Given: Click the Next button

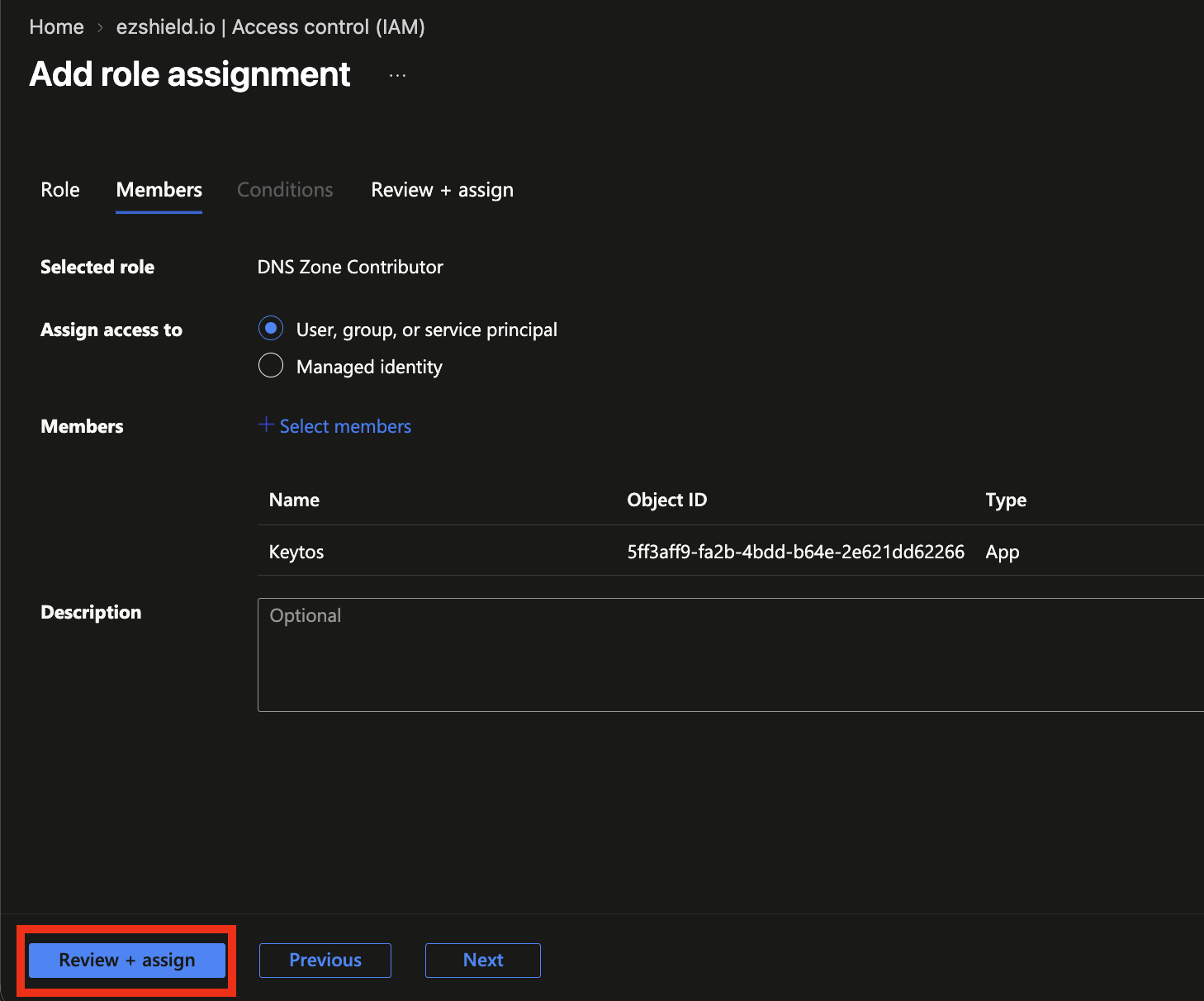Looking at the screenshot, I should [x=483, y=961].
